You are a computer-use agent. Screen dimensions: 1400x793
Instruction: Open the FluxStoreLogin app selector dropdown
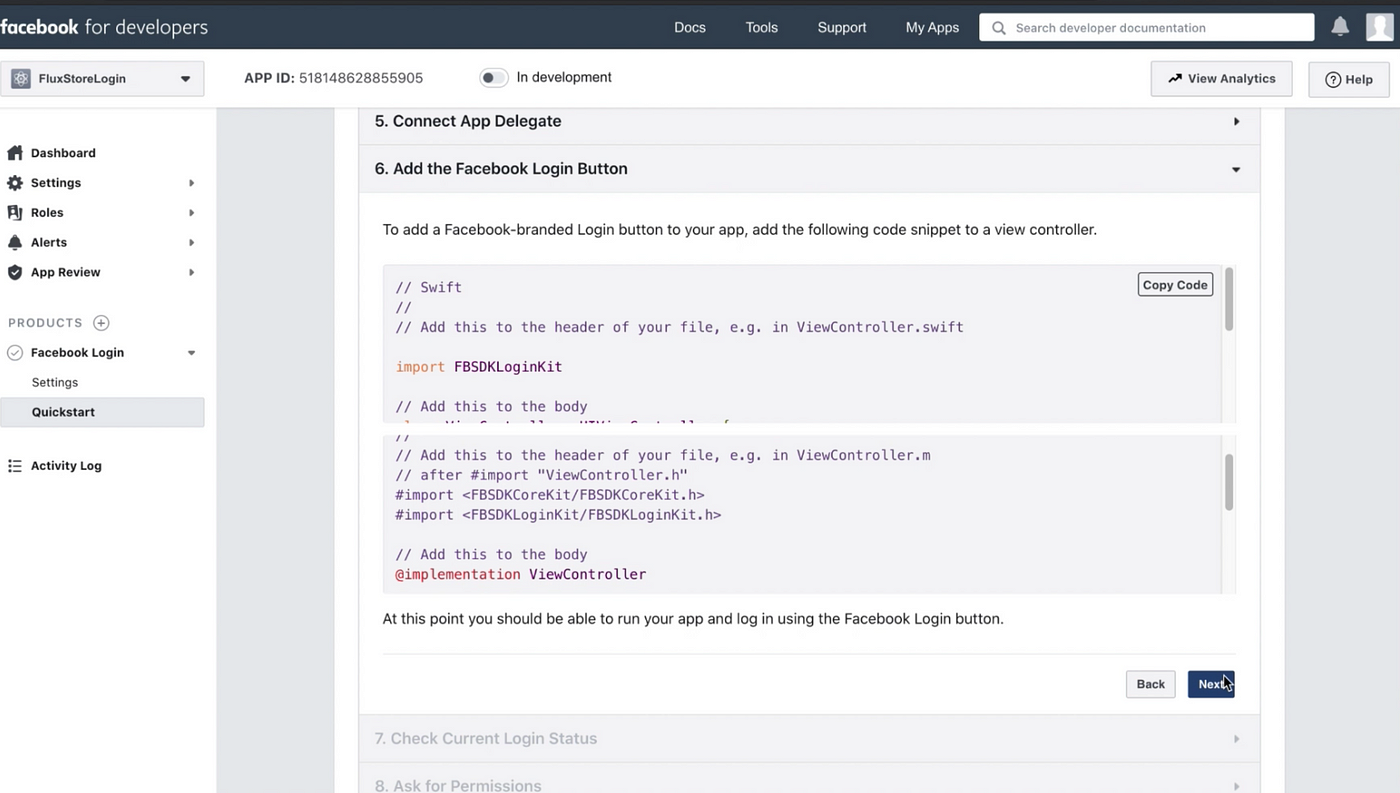coord(102,79)
